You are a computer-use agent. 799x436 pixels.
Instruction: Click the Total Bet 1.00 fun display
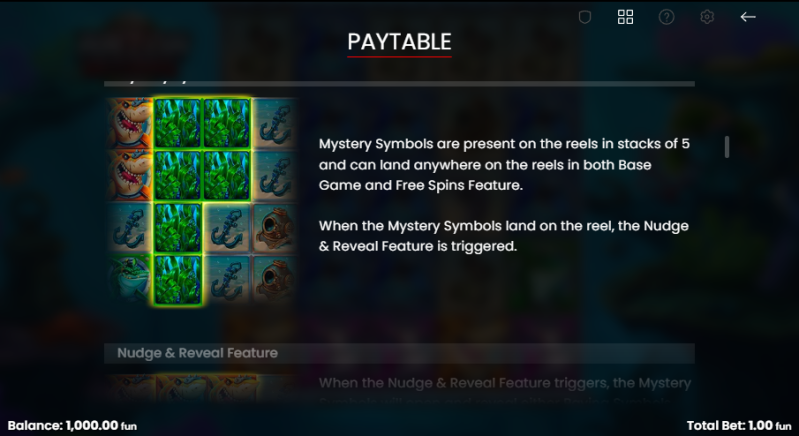pos(739,425)
